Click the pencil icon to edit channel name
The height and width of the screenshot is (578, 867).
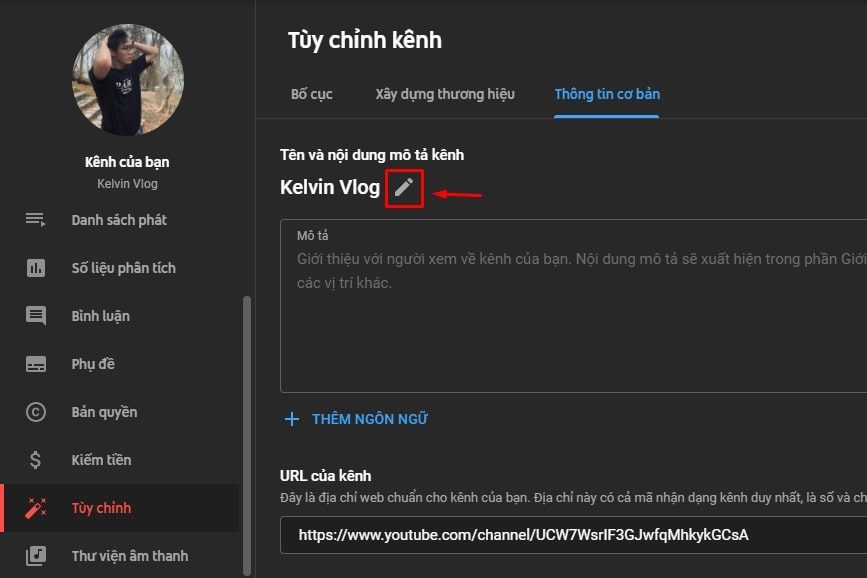coord(403,187)
